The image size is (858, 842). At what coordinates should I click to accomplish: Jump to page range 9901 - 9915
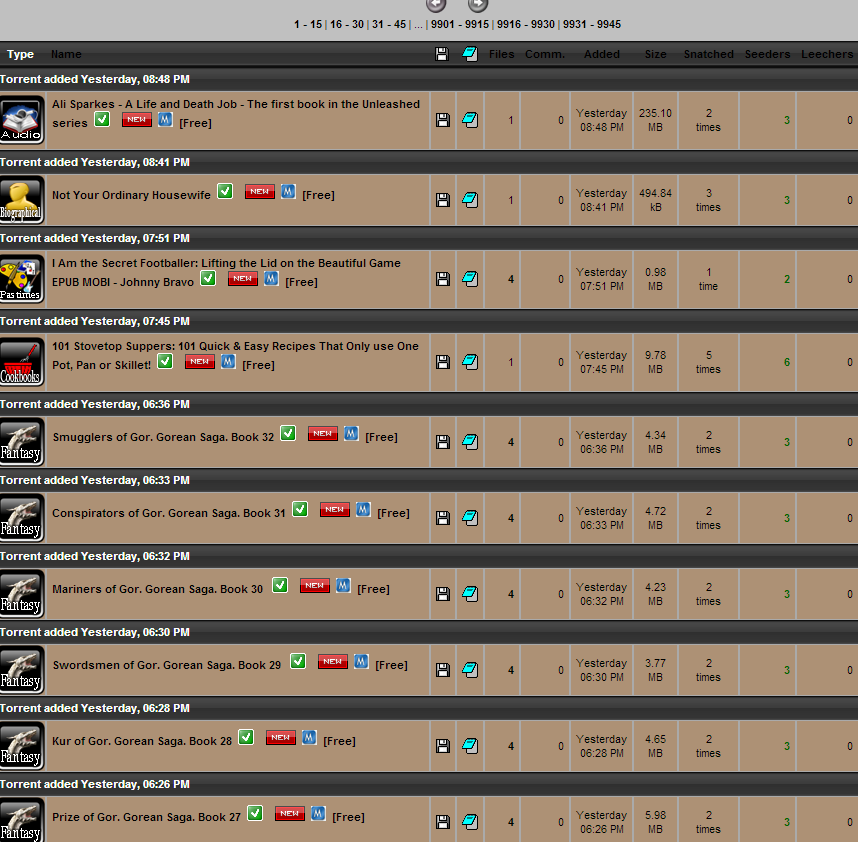click(x=460, y=25)
